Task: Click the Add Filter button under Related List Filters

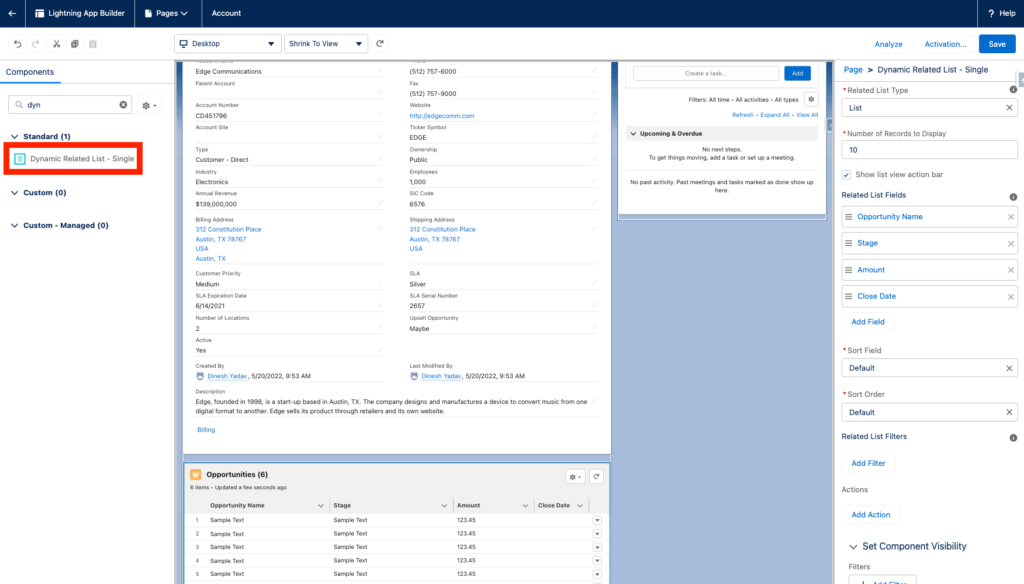Action: pos(868,463)
